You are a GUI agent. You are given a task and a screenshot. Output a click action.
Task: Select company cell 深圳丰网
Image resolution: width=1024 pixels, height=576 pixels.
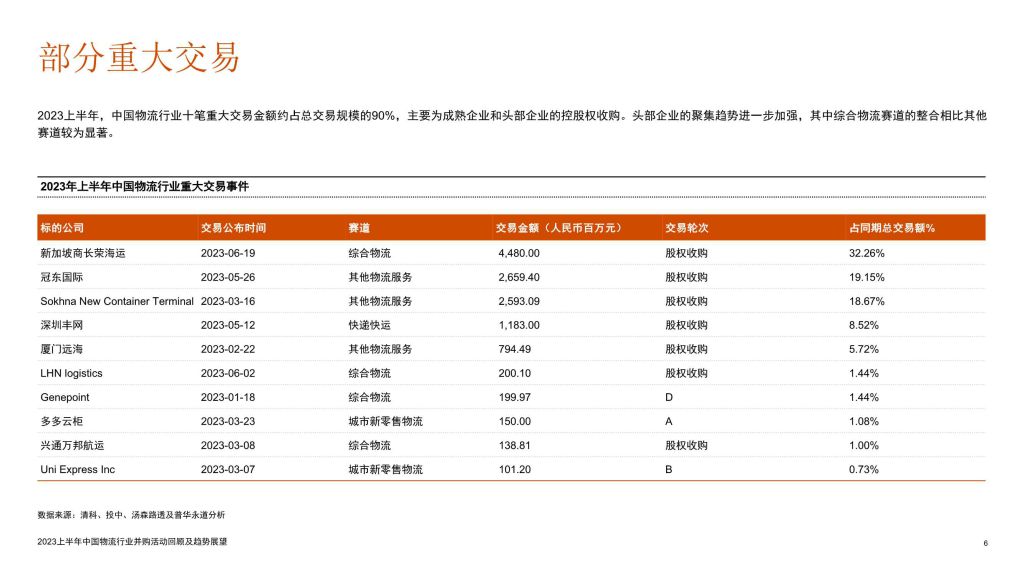61,325
